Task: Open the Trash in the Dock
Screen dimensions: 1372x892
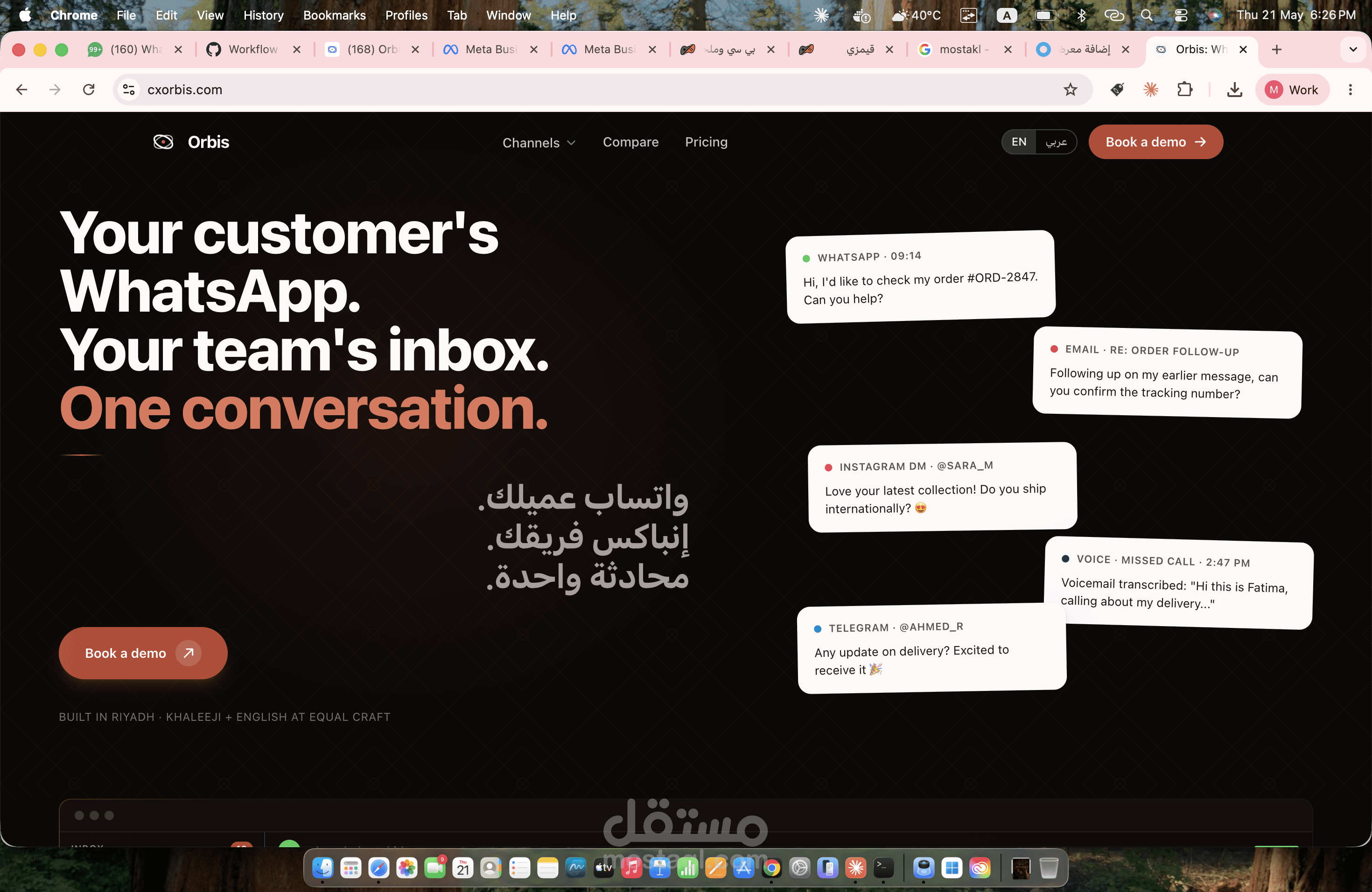Action: point(1049,867)
